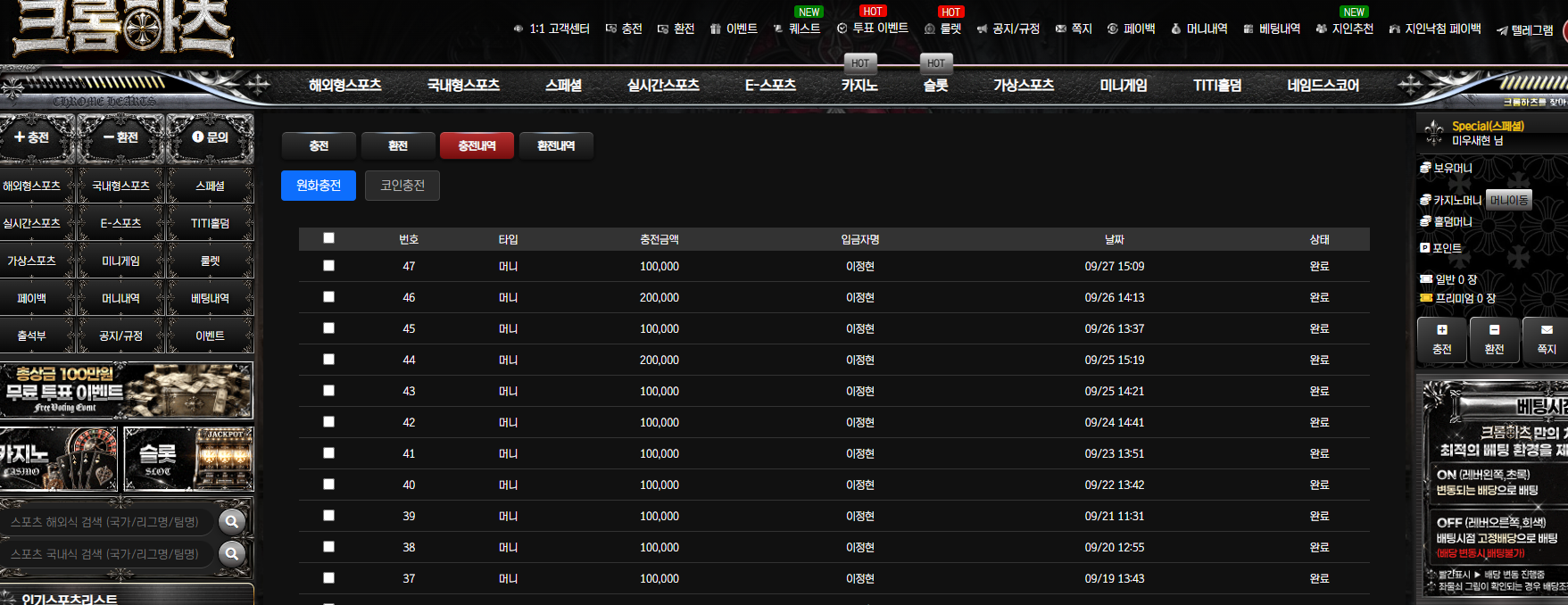Click the search icon for 해외식 검색

(232, 522)
